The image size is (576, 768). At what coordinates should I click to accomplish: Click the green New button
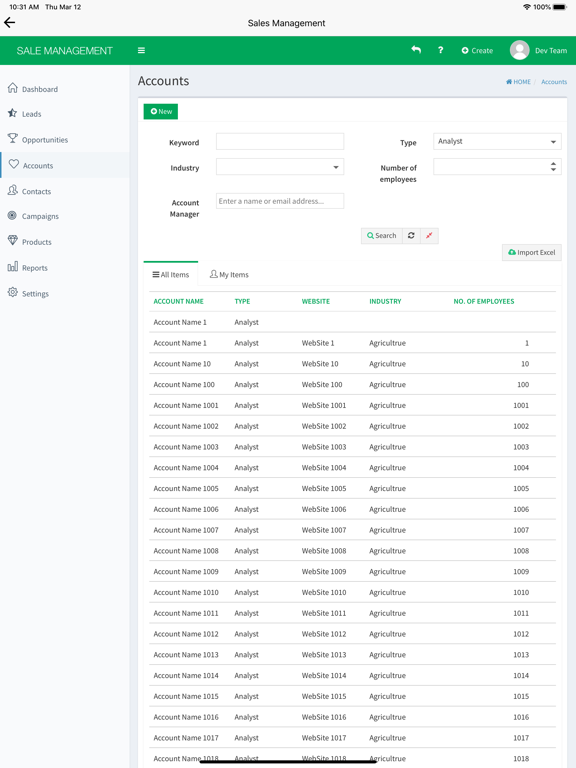(161, 112)
